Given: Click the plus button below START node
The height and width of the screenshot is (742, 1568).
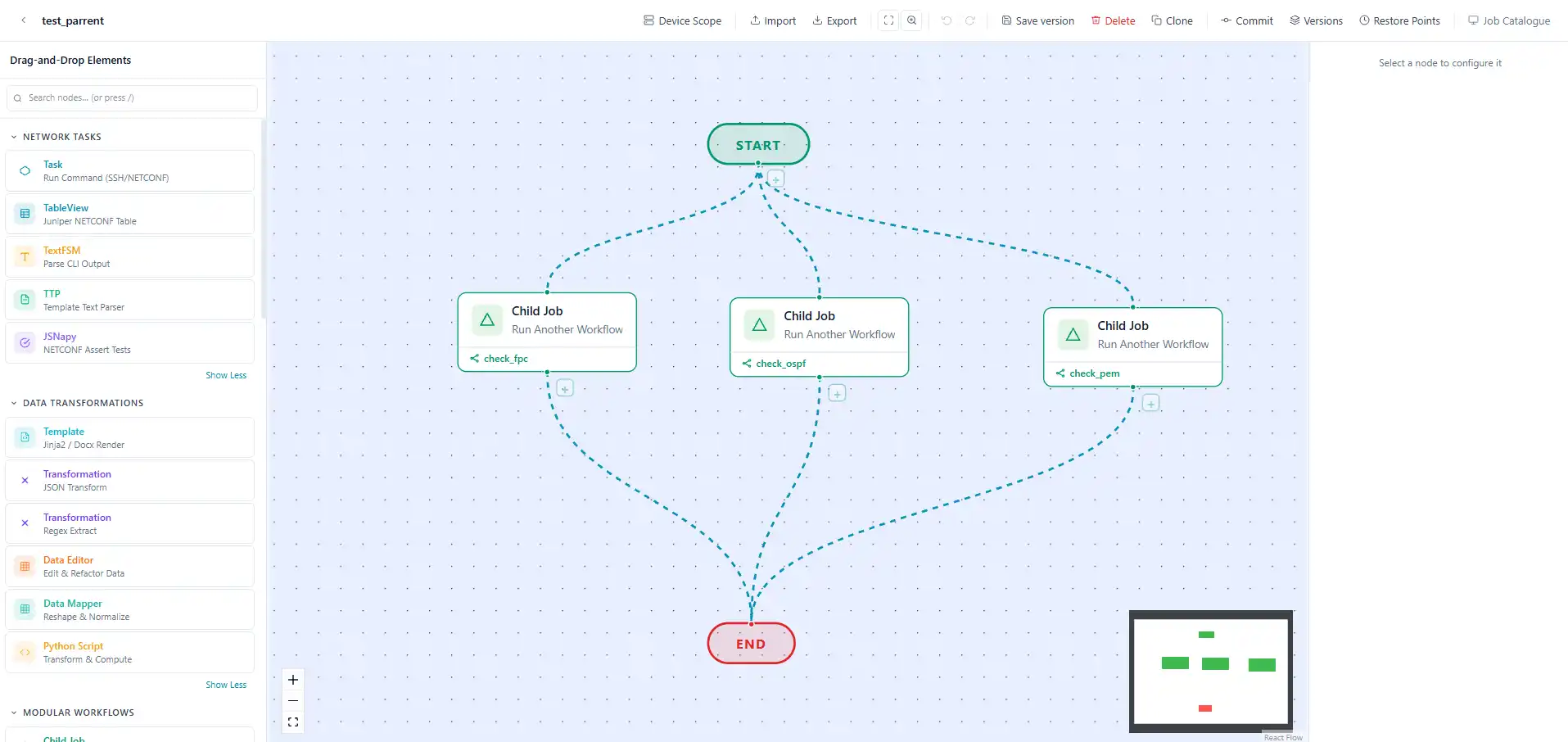Looking at the screenshot, I should click(x=776, y=179).
